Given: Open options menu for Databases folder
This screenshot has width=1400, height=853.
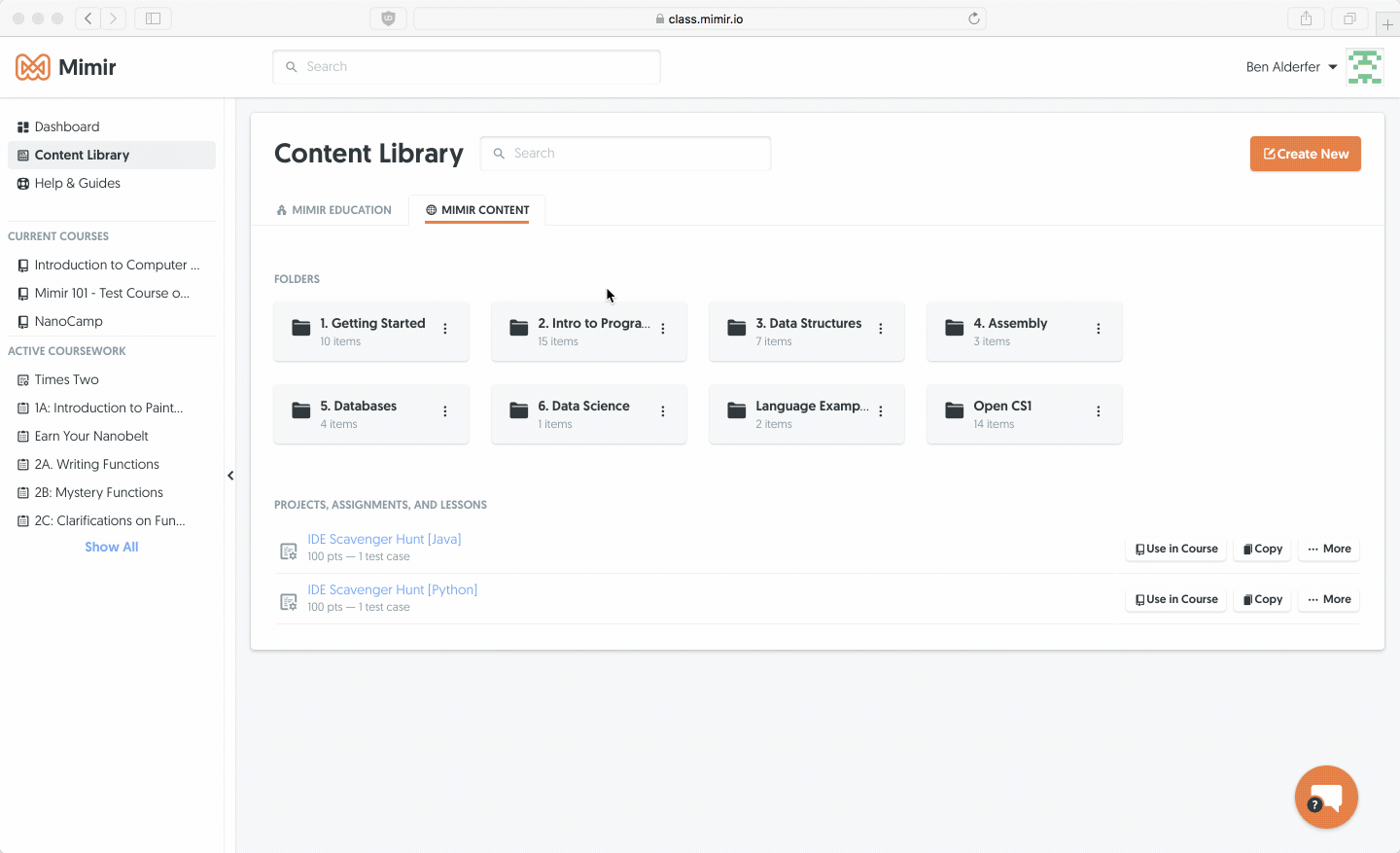Looking at the screenshot, I should (x=445, y=411).
